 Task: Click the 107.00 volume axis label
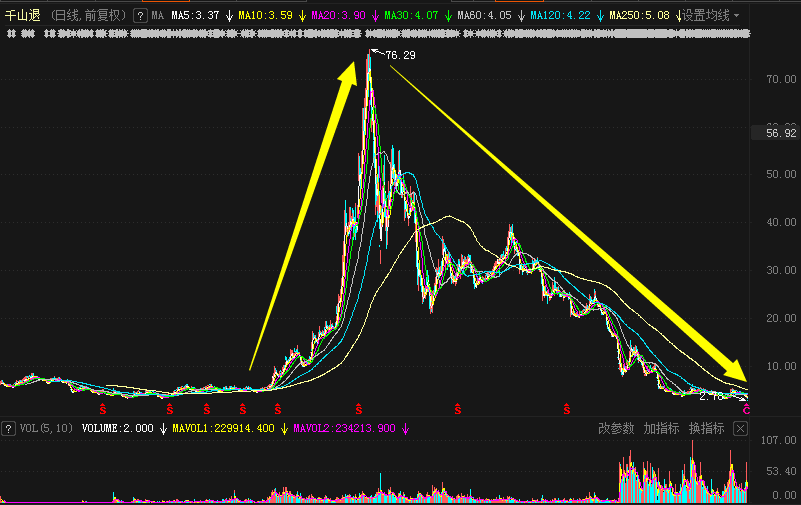[x=779, y=440]
